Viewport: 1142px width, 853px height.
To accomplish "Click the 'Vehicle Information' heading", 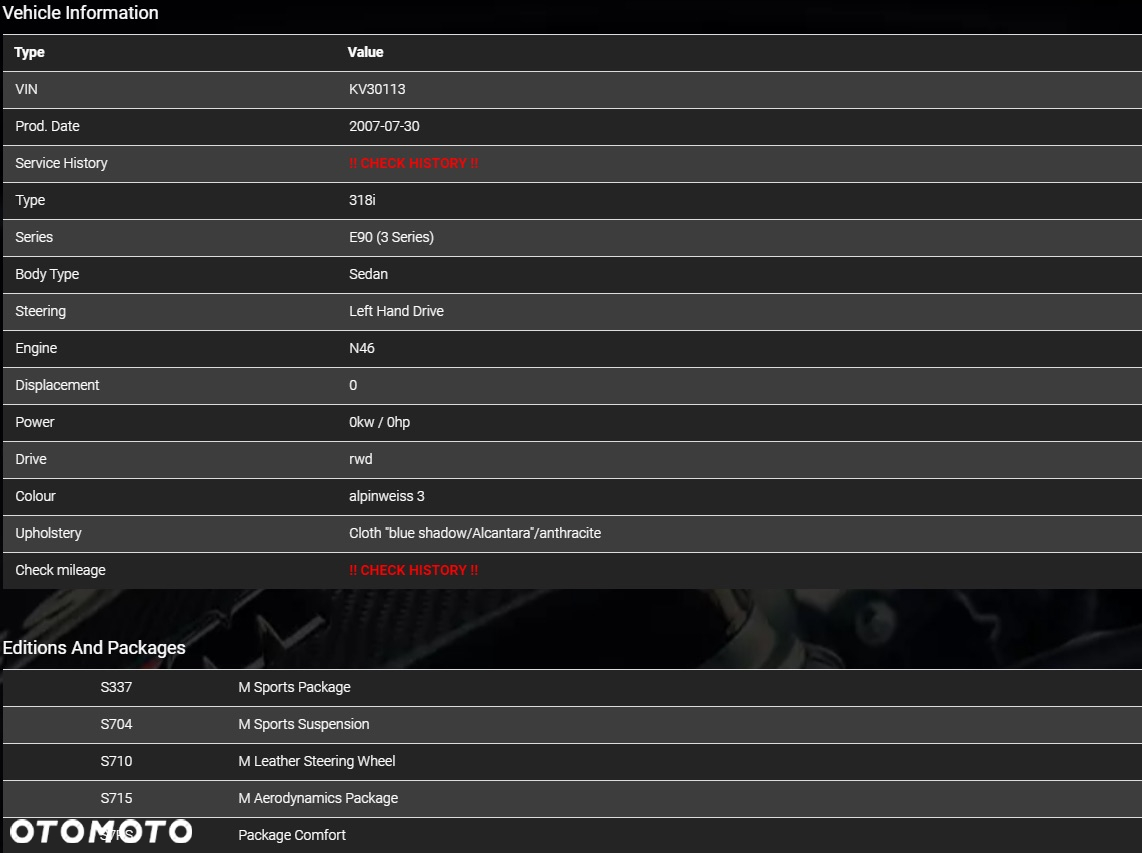I will tap(80, 12).
